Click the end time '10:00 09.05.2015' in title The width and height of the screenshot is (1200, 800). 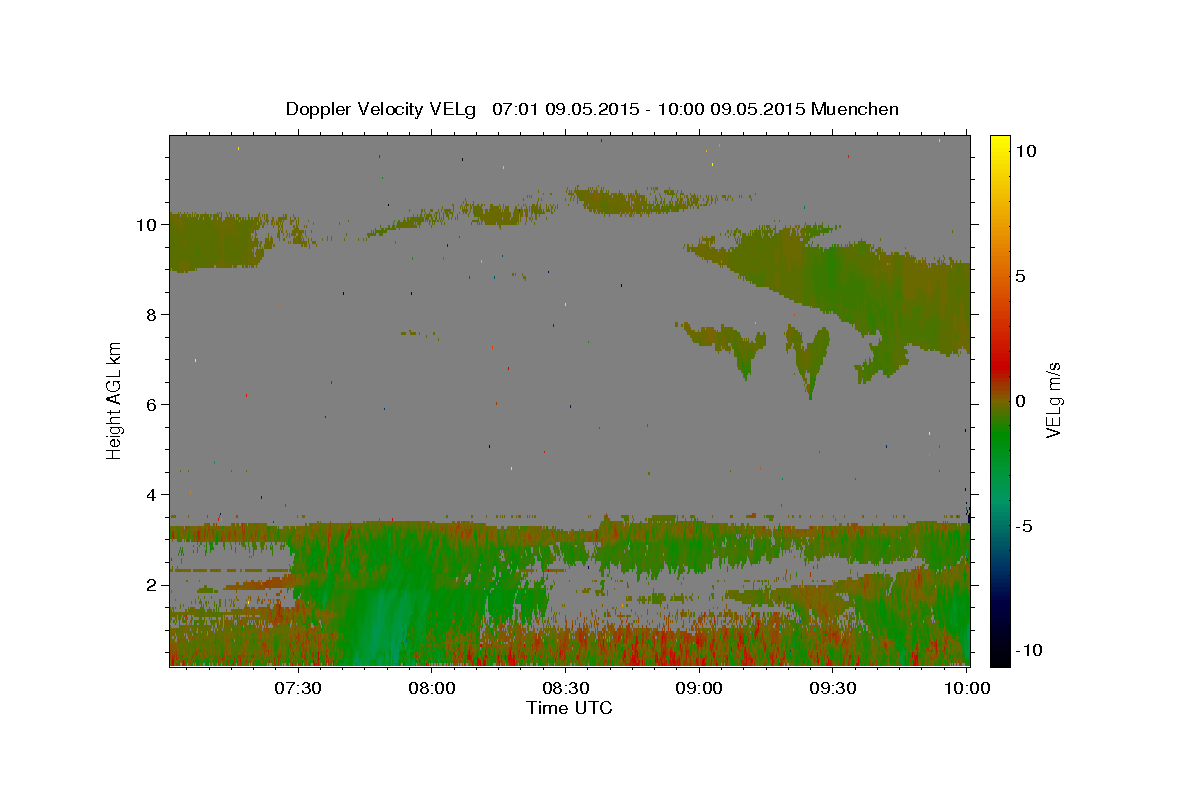pyautogui.click(x=733, y=109)
